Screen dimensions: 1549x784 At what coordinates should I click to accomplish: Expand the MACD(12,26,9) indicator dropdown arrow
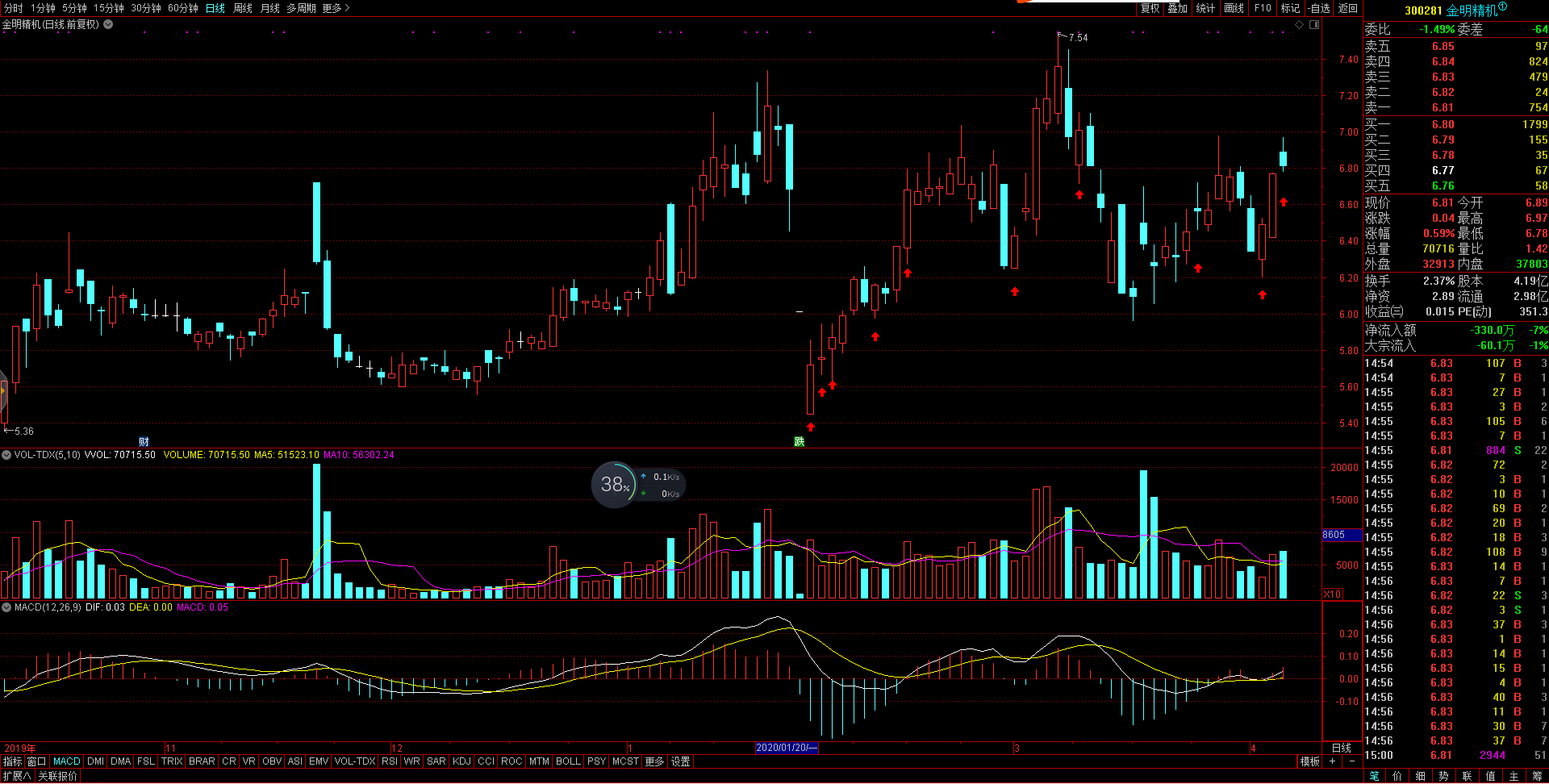[6, 607]
